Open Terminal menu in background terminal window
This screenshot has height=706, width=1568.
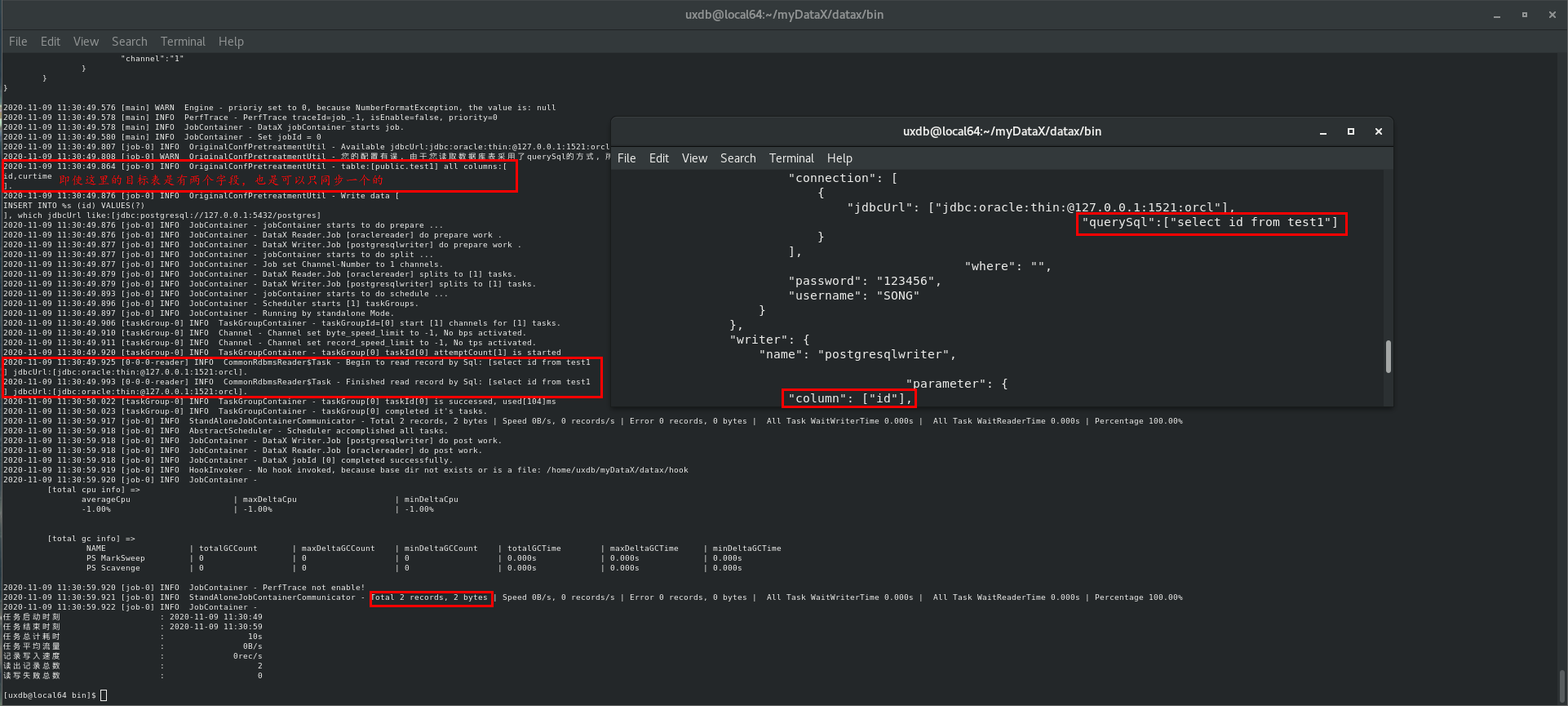pos(183,42)
